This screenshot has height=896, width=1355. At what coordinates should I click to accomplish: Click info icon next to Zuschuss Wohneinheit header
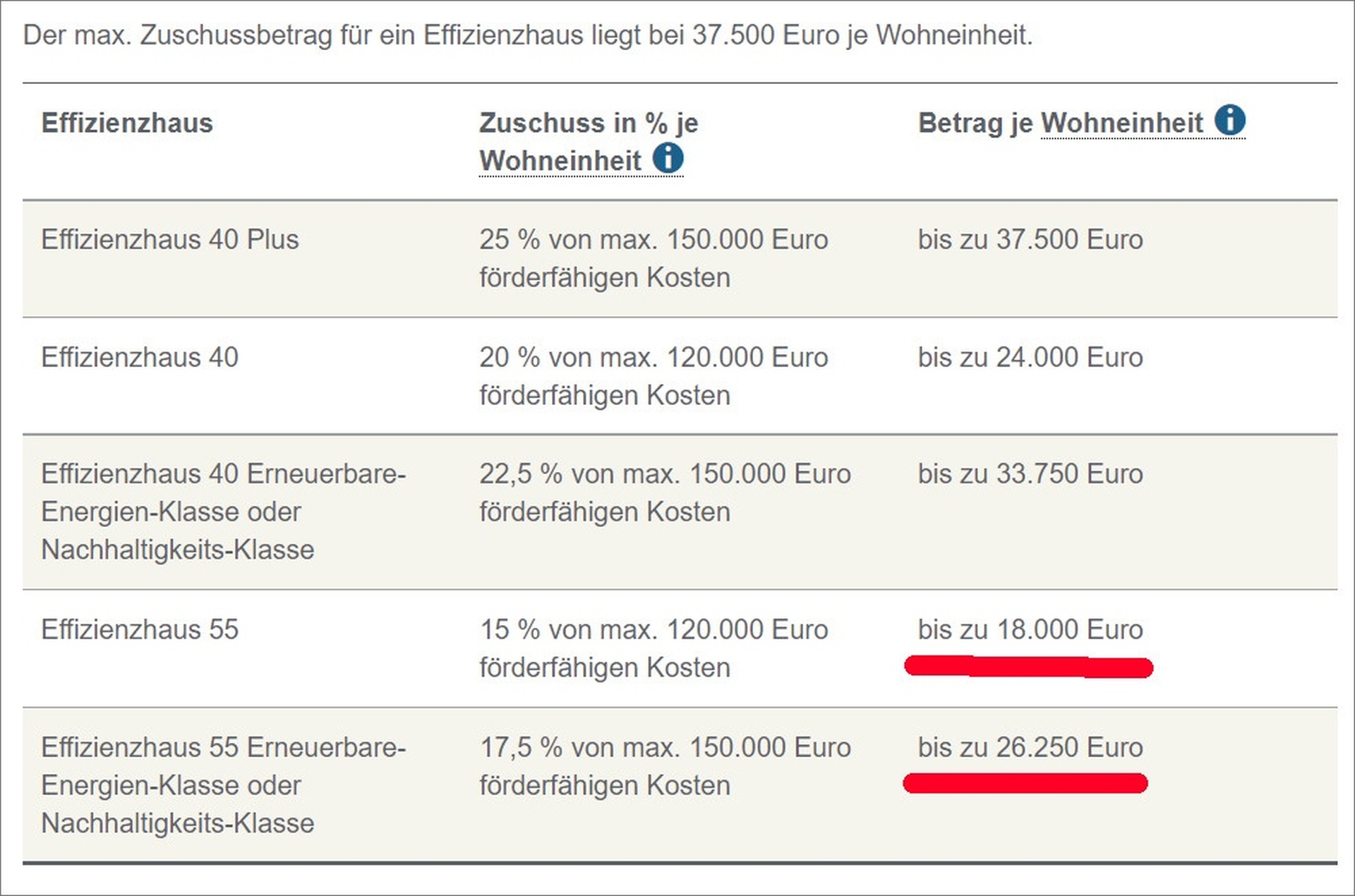[668, 158]
